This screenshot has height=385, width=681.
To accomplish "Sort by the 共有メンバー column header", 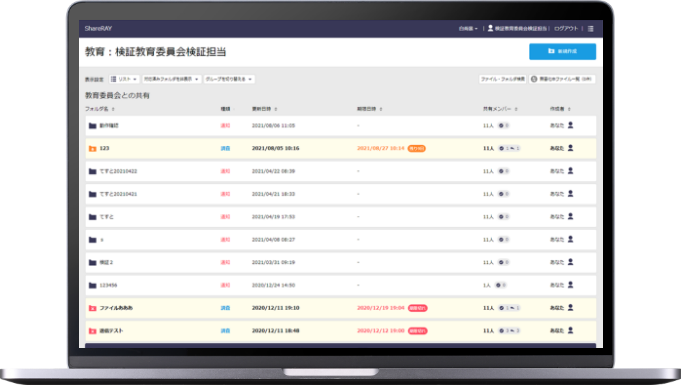I will coord(500,109).
